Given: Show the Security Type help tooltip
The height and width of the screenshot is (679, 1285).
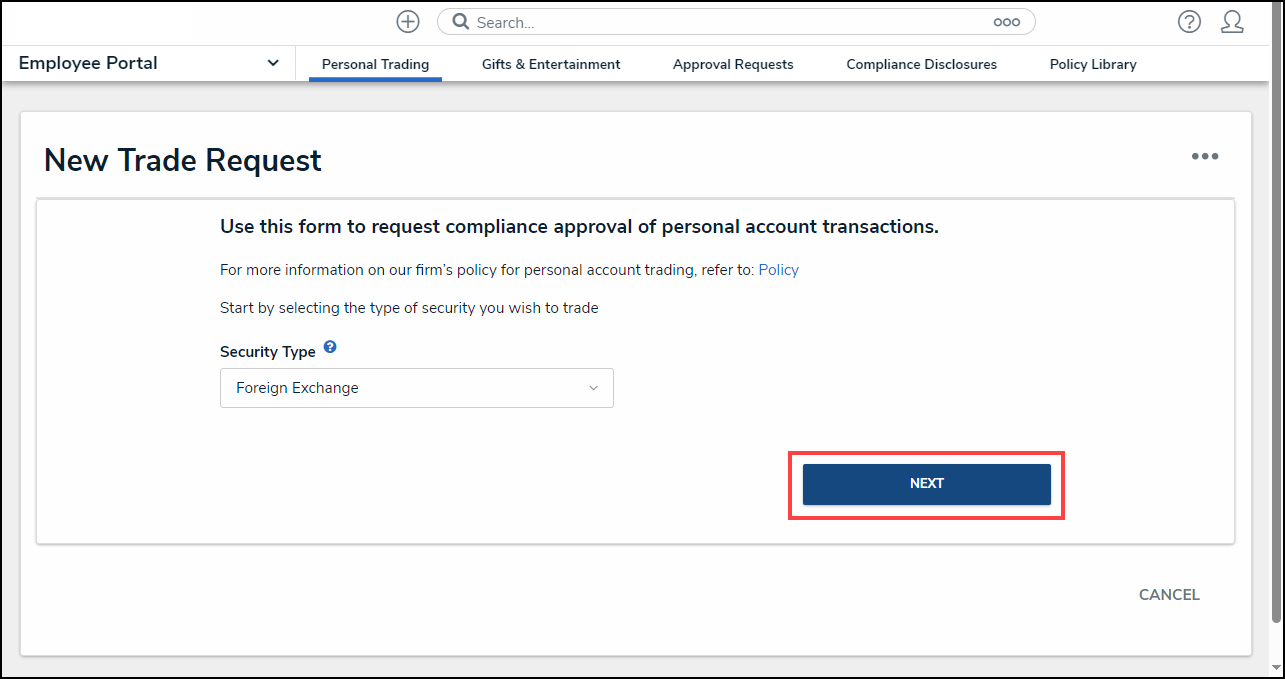Looking at the screenshot, I should coord(330,348).
